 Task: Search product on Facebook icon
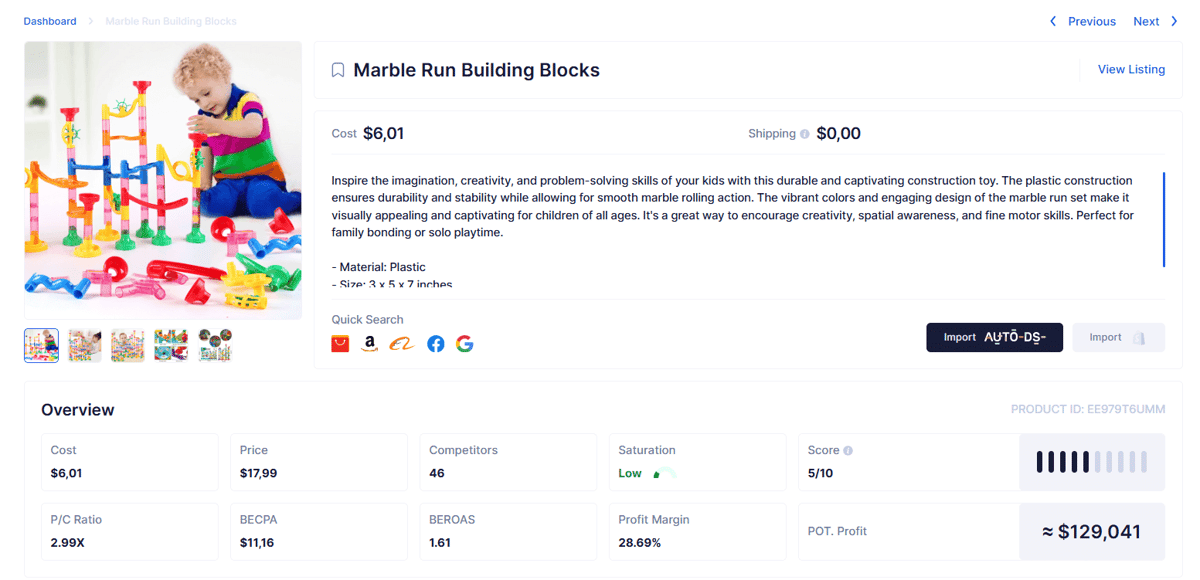(435, 344)
